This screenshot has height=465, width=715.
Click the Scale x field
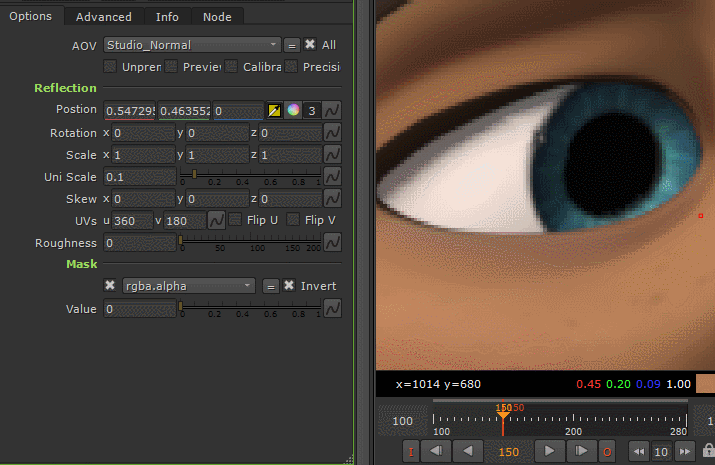point(143,155)
